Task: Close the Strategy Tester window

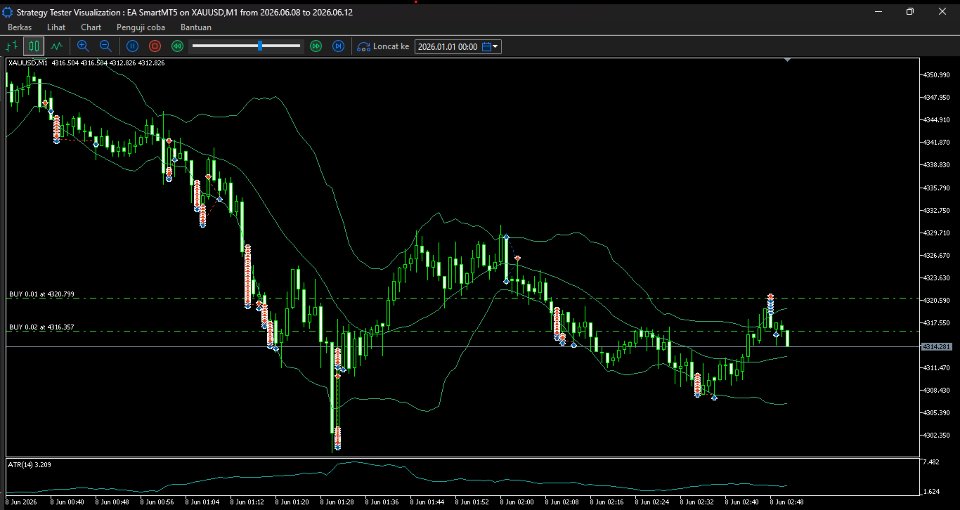Action: pos(942,12)
